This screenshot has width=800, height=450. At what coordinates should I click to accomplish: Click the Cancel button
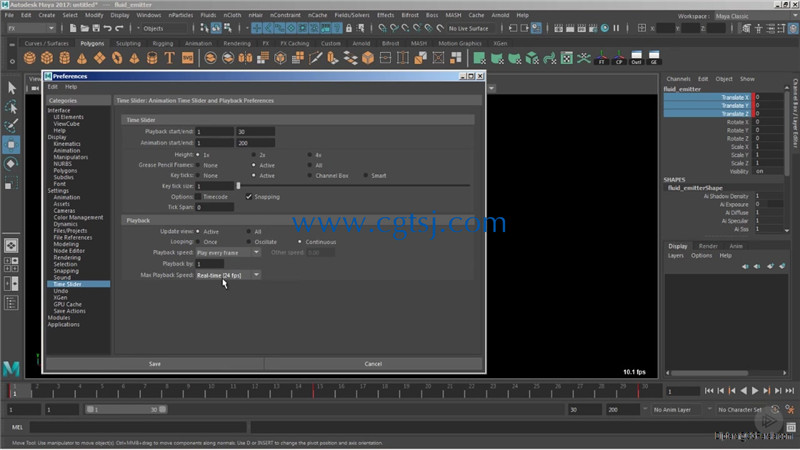coord(373,364)
